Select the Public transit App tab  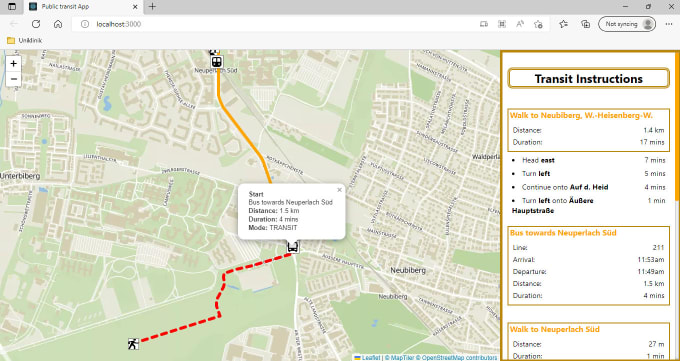[x=83, y=7]
